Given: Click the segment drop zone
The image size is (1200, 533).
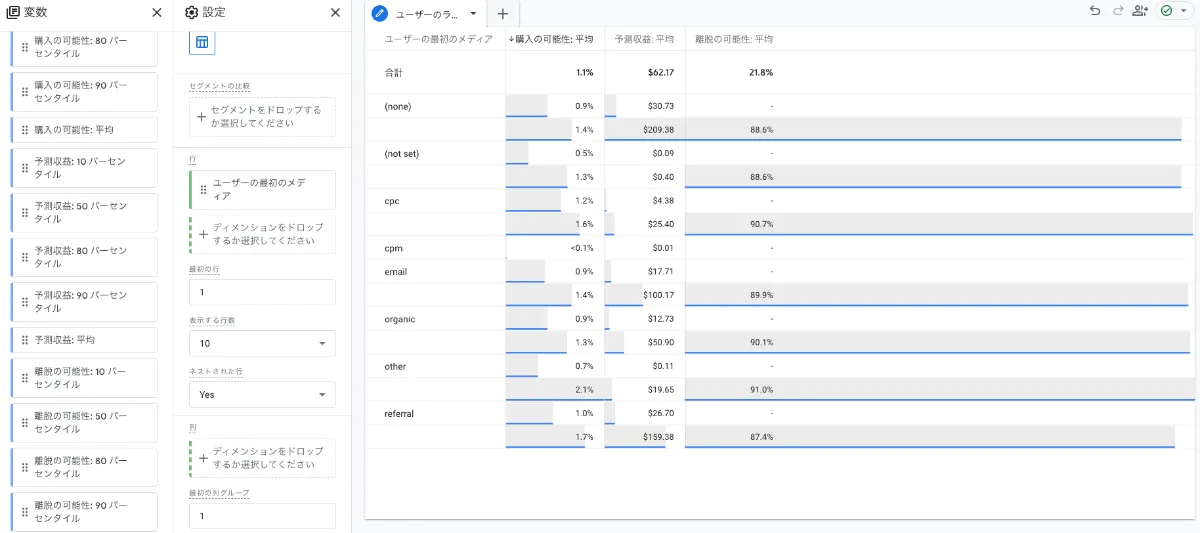Looking at the screenshot, I should (x=262, y=117).
